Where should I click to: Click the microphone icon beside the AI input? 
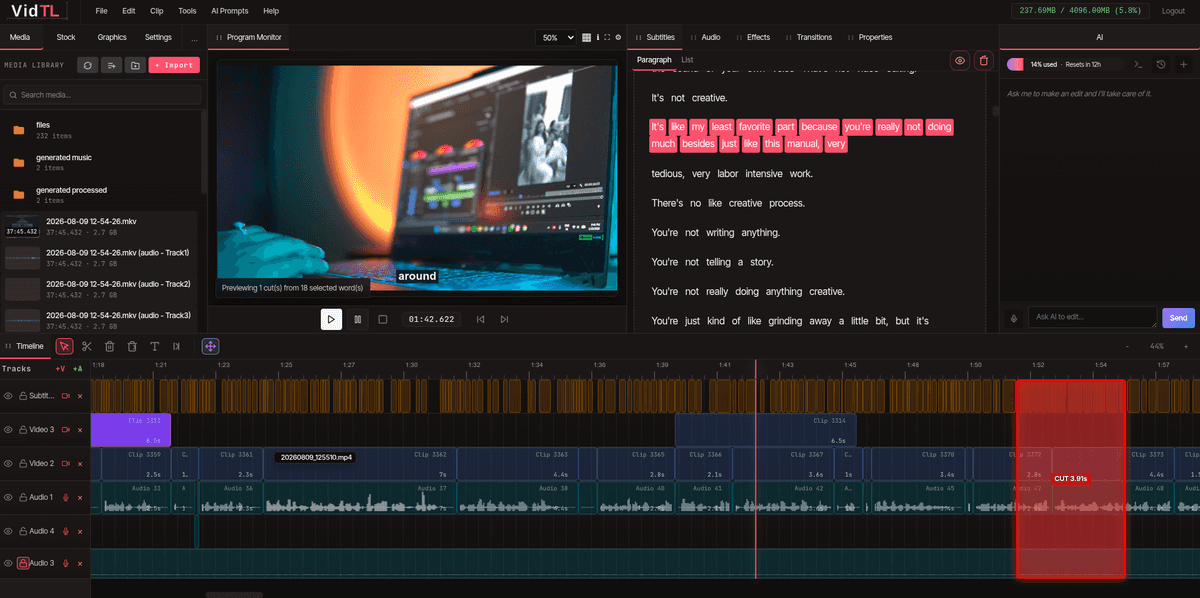(1014, 318)
